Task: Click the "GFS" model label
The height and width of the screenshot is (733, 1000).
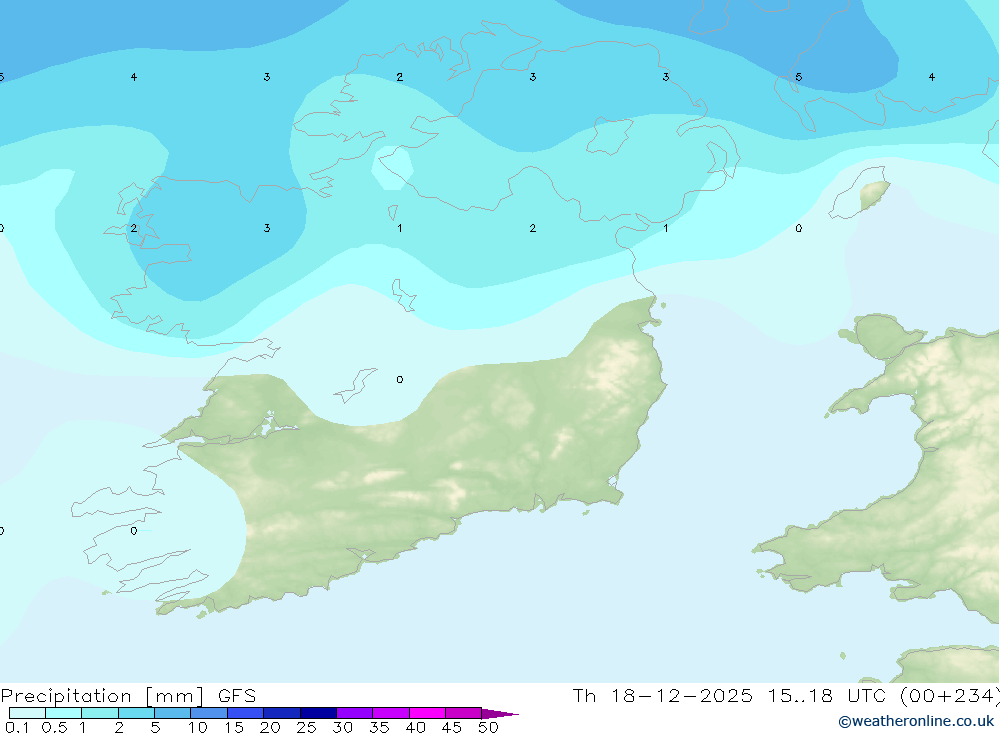Action: tap(237, 696)
